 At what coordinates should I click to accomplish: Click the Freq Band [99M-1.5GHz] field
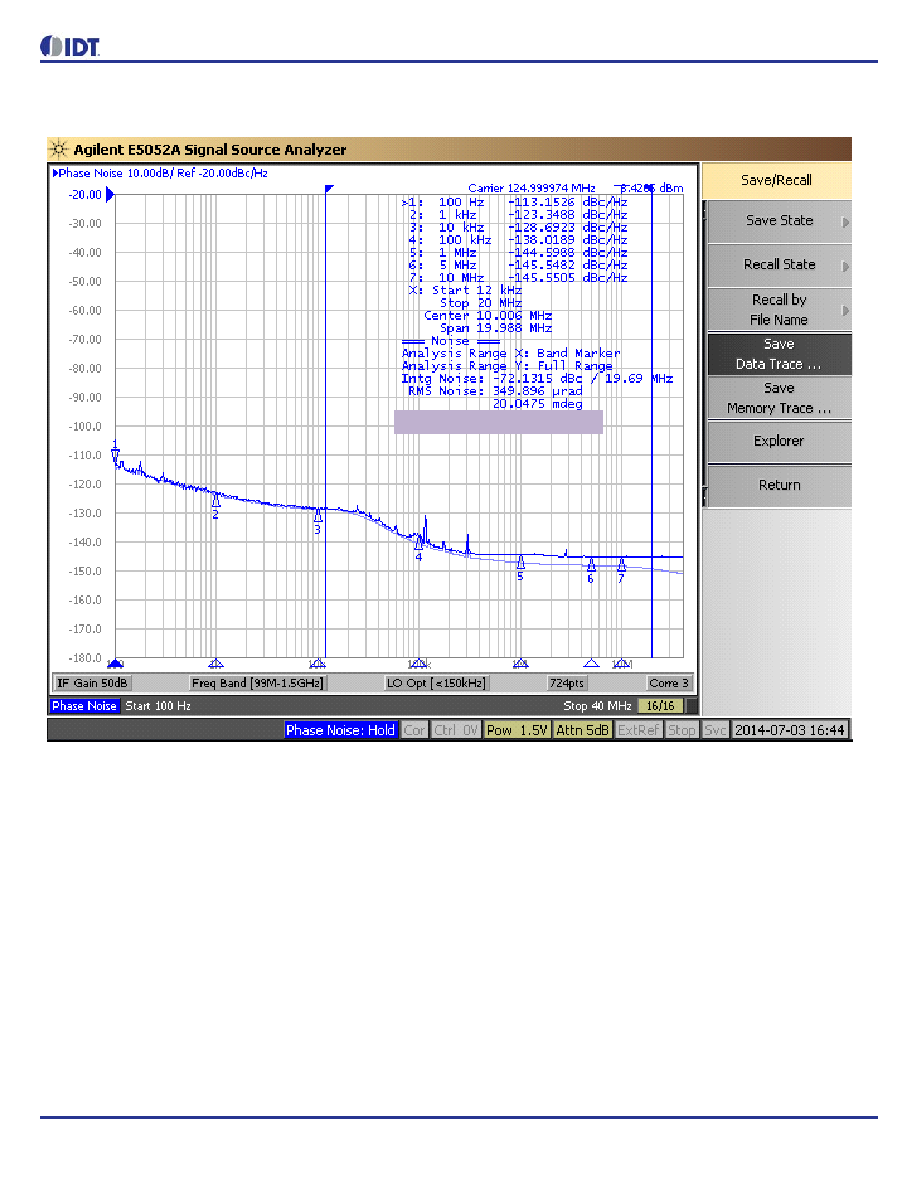258,683
